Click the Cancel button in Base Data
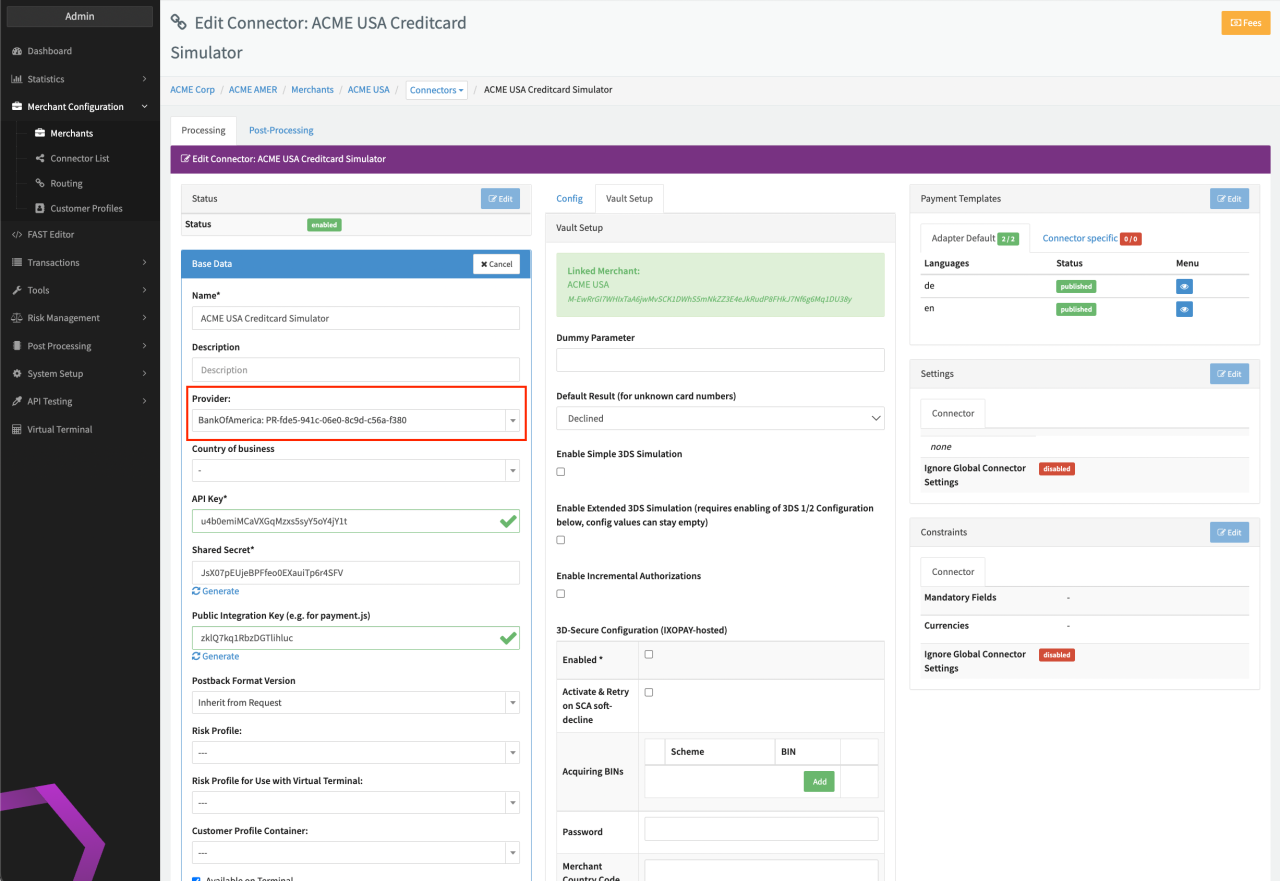This screenshot has width=1280, height=881. coord(496,264)
